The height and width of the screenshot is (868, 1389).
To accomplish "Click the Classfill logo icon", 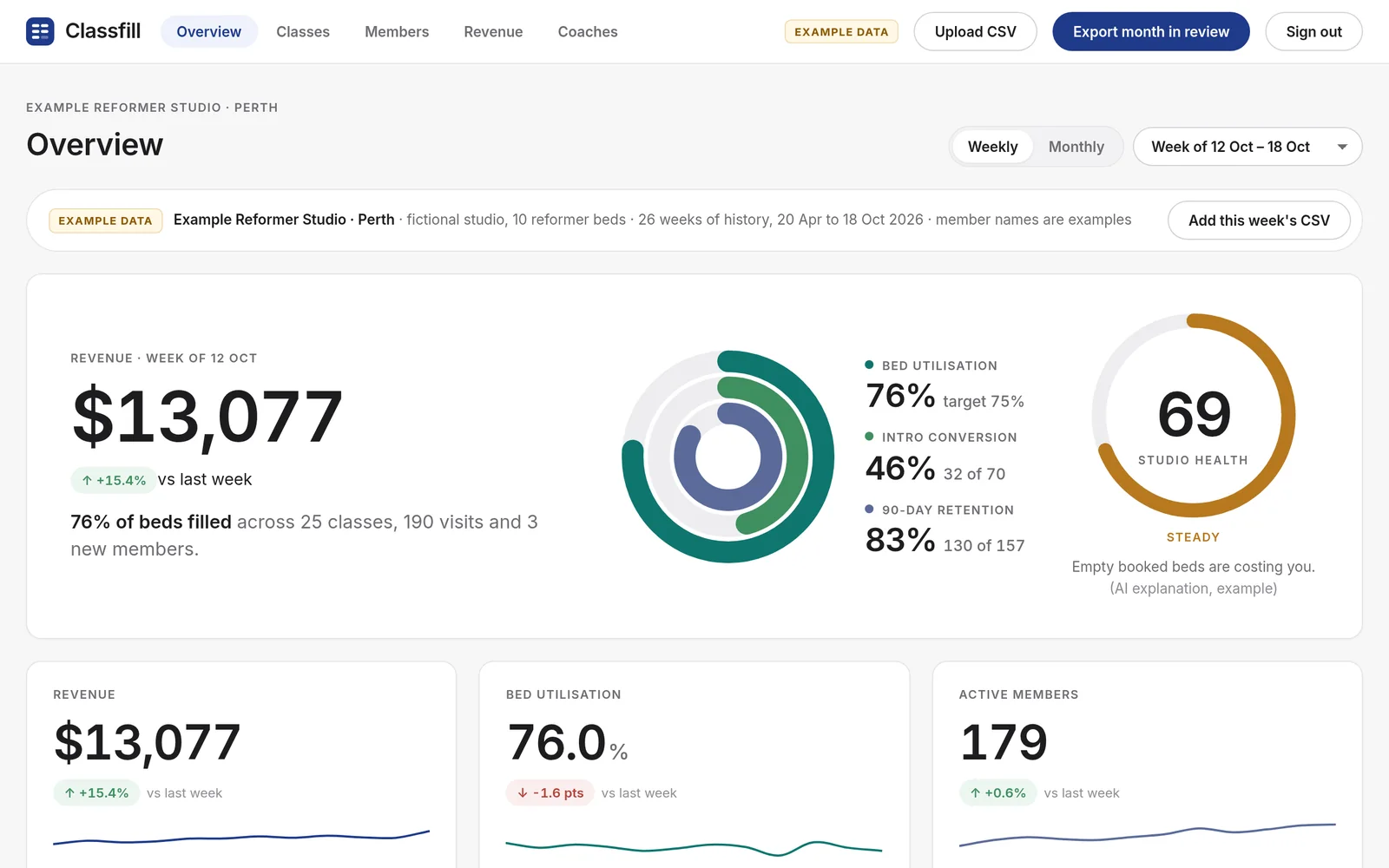I will pos(40,31).
